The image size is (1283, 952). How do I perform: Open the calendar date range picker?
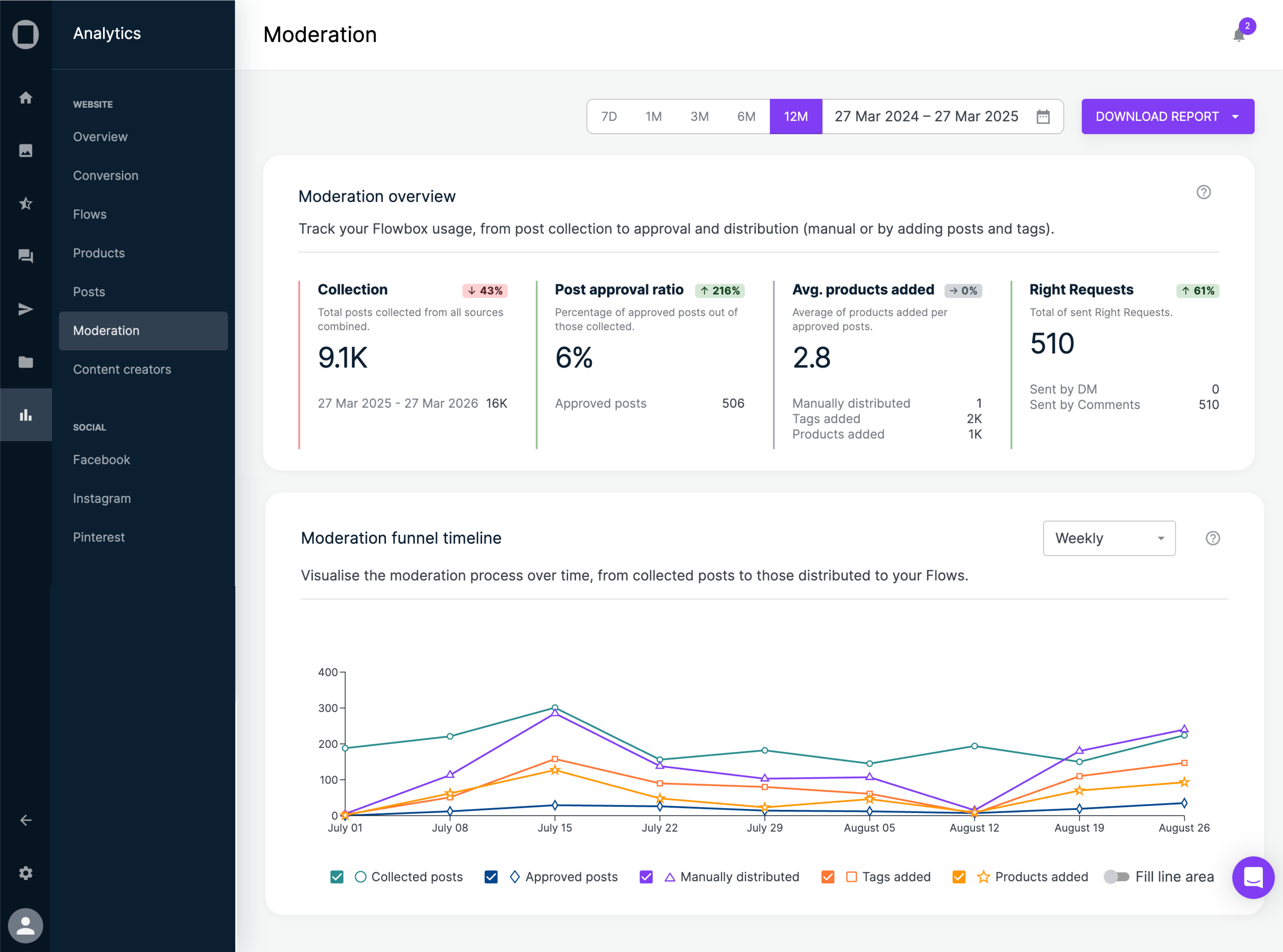(1043, 116)
